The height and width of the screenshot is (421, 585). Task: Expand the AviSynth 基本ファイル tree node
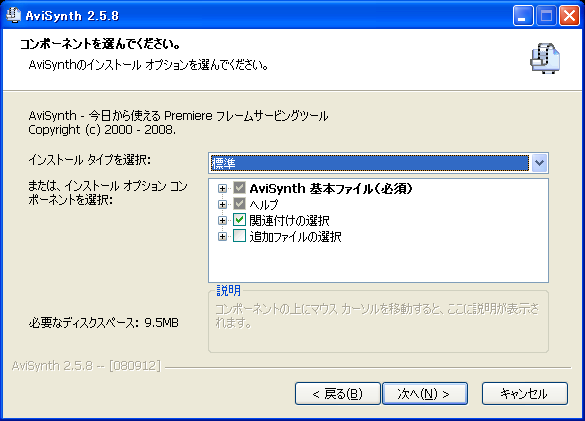point(222,188)
